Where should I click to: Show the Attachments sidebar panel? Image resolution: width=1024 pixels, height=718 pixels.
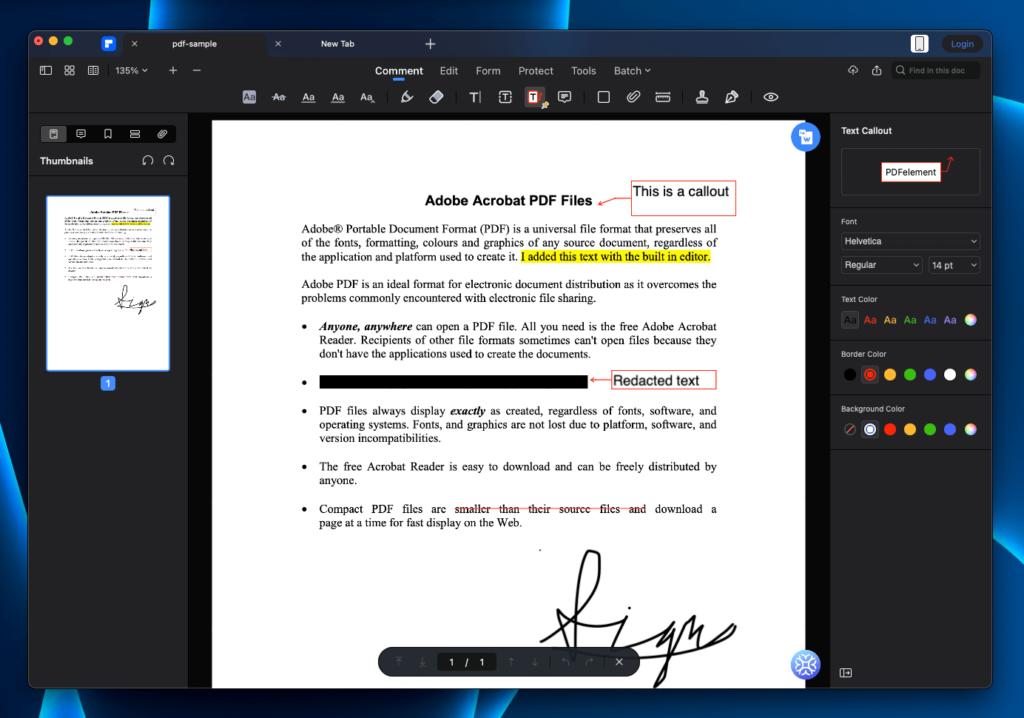coord(162,134)
